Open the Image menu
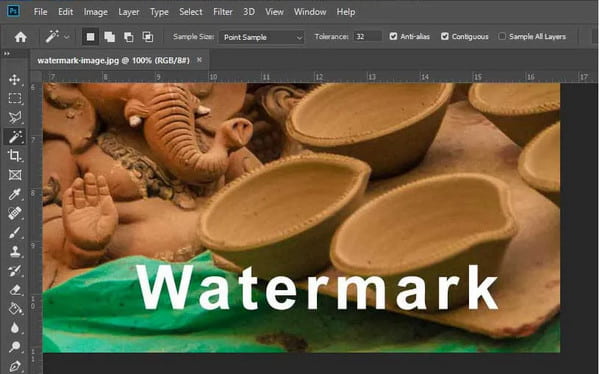This screenshot has height=374, width=600. [x=96, y=12]
